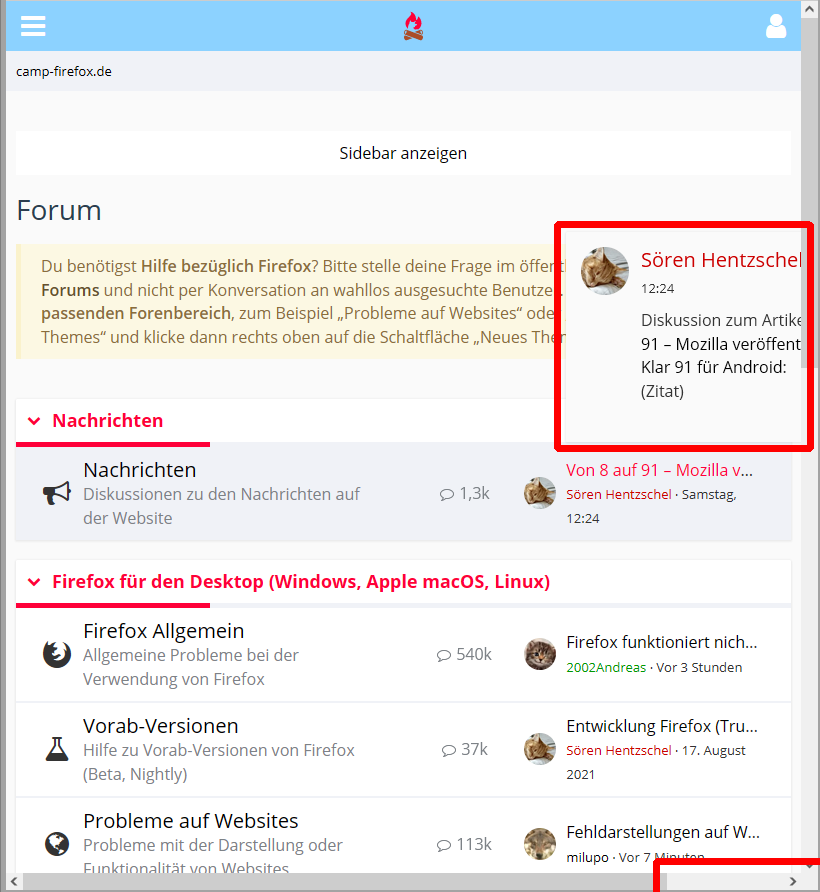This screenshot has width=820, height=892.
Task: Collapse the Nachrichten category chevron
Action: tap(34, 421)
